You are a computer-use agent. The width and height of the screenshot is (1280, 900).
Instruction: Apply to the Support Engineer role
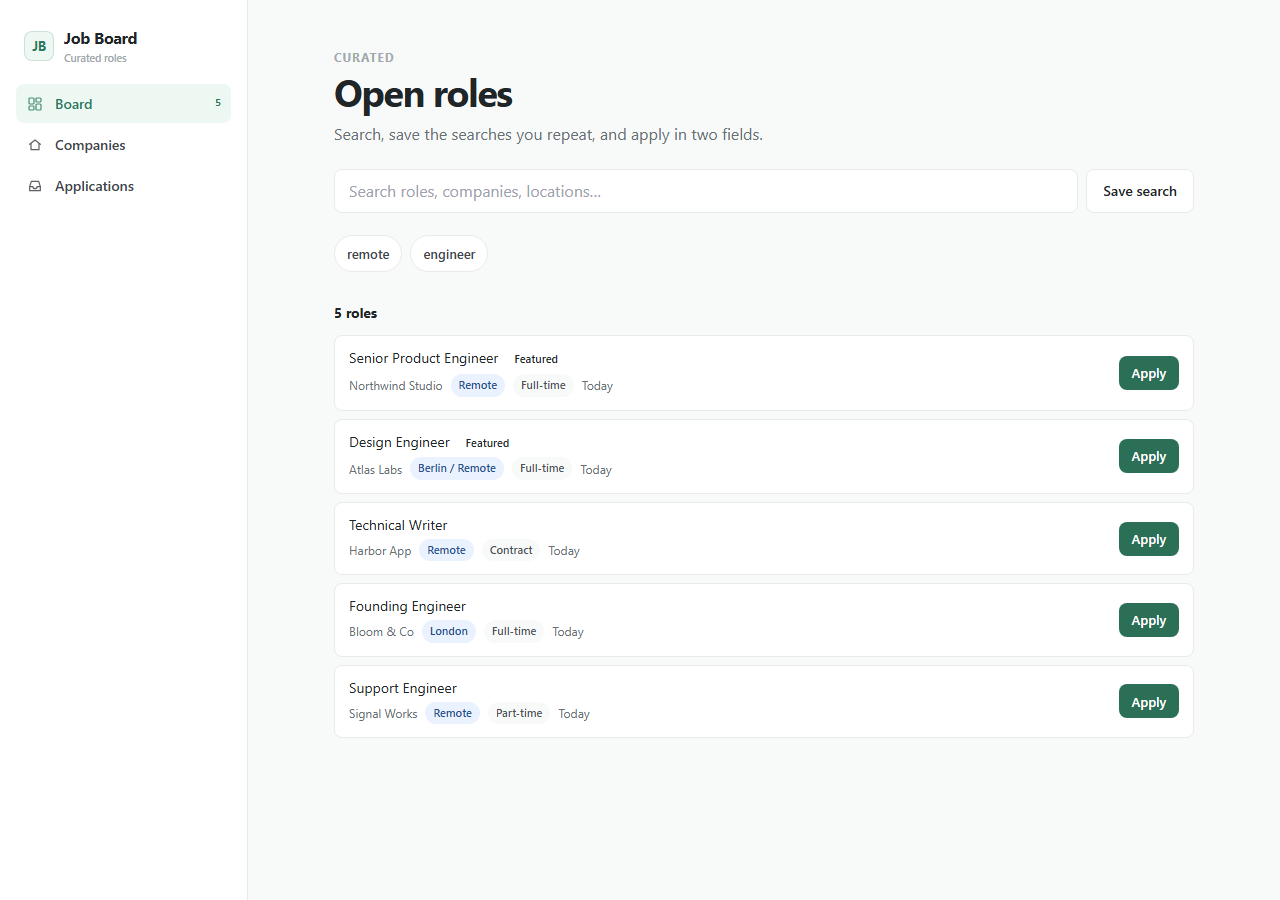[1149, 702]
